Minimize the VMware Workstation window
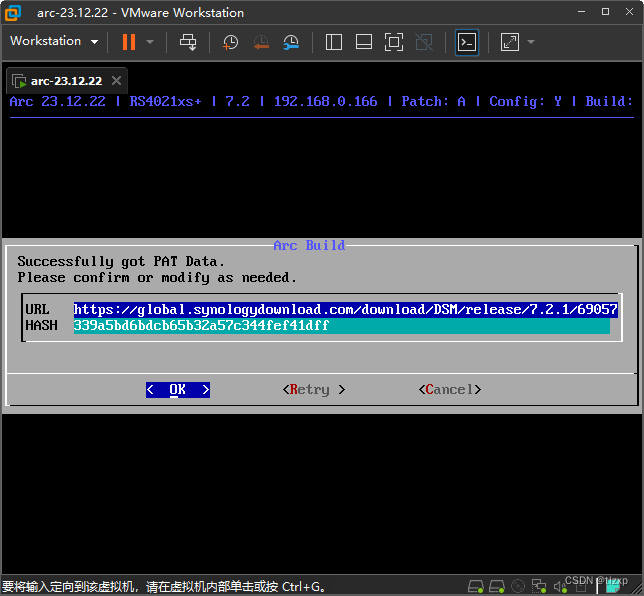644x596 pixels. [x=582, y=12]
